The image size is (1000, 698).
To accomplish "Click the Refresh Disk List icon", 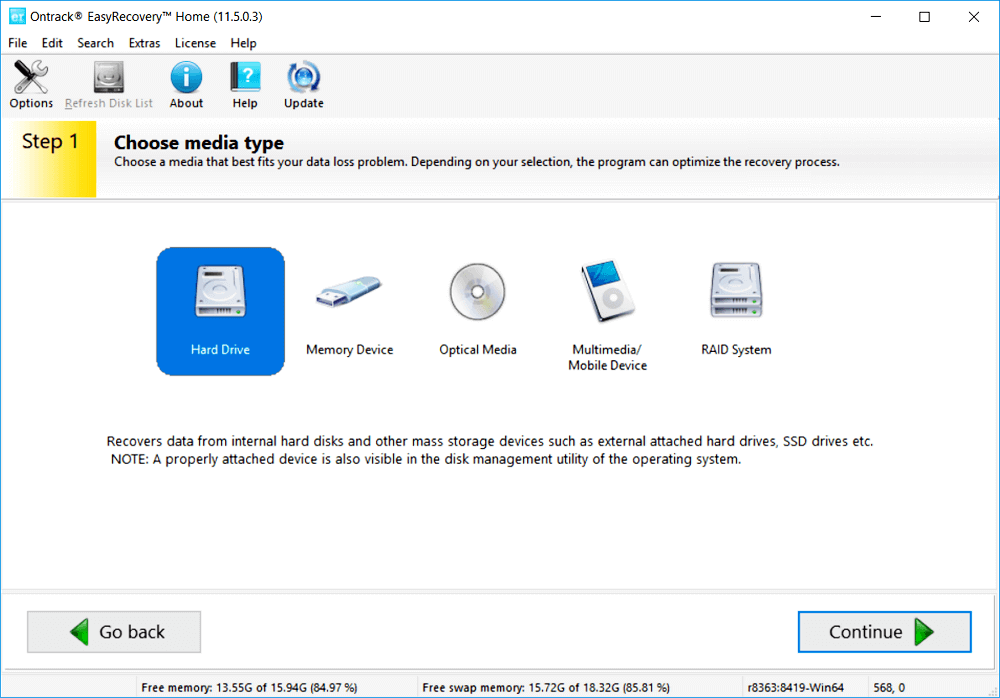I will [x=108, y=84].
